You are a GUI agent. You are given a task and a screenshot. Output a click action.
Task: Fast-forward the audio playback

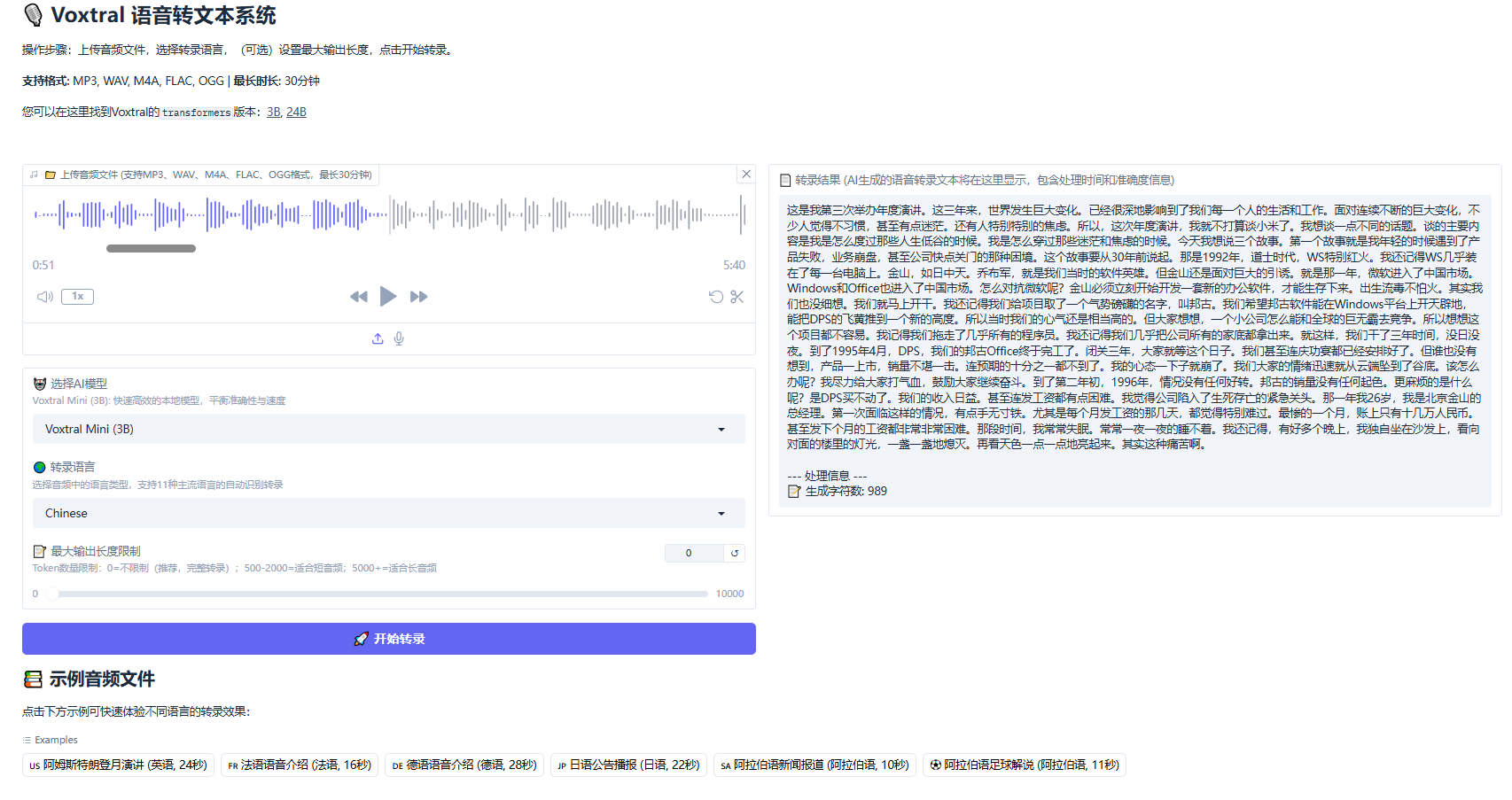(x=419, y=297)
